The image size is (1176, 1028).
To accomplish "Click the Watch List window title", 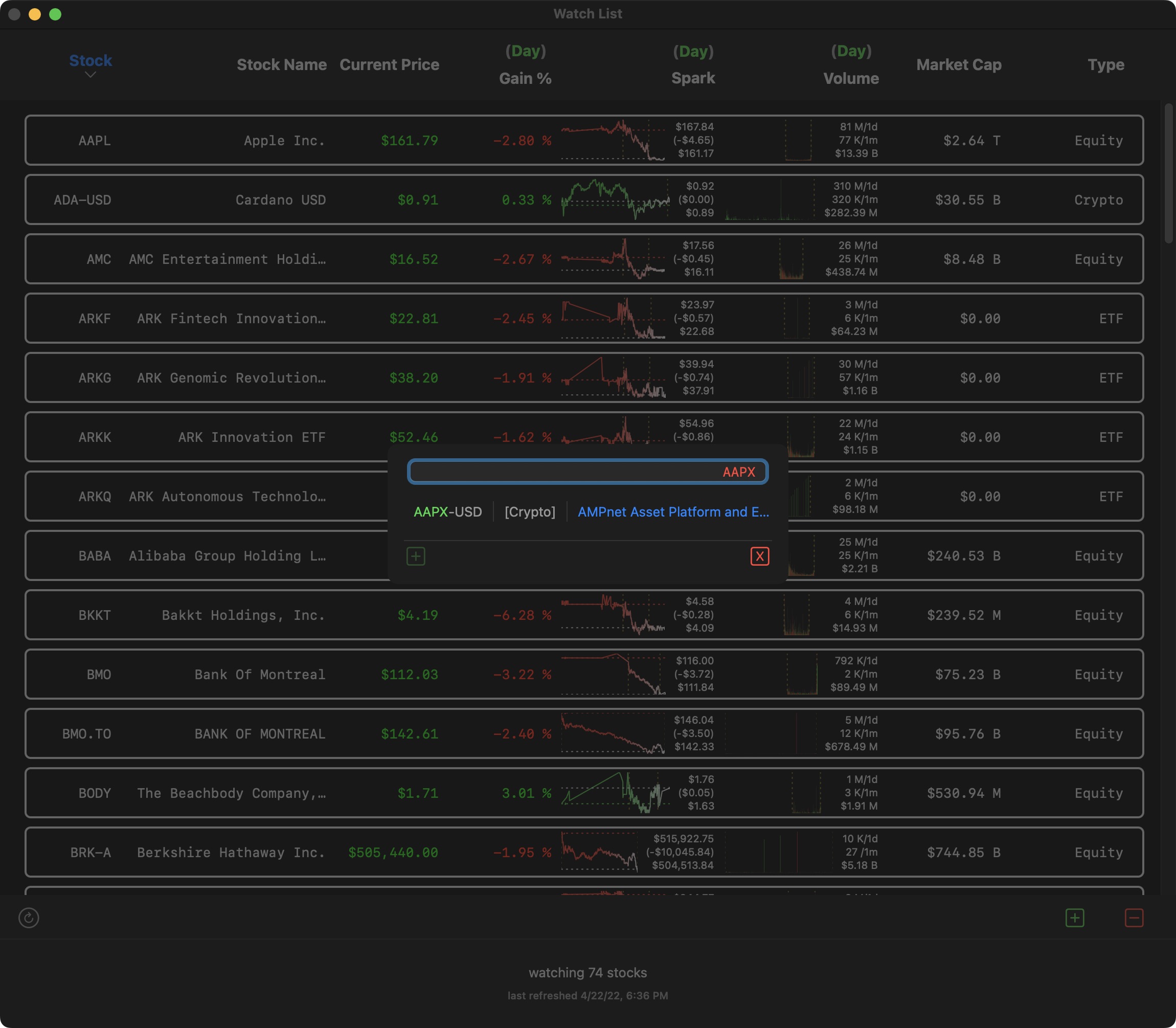I will 587,14.
